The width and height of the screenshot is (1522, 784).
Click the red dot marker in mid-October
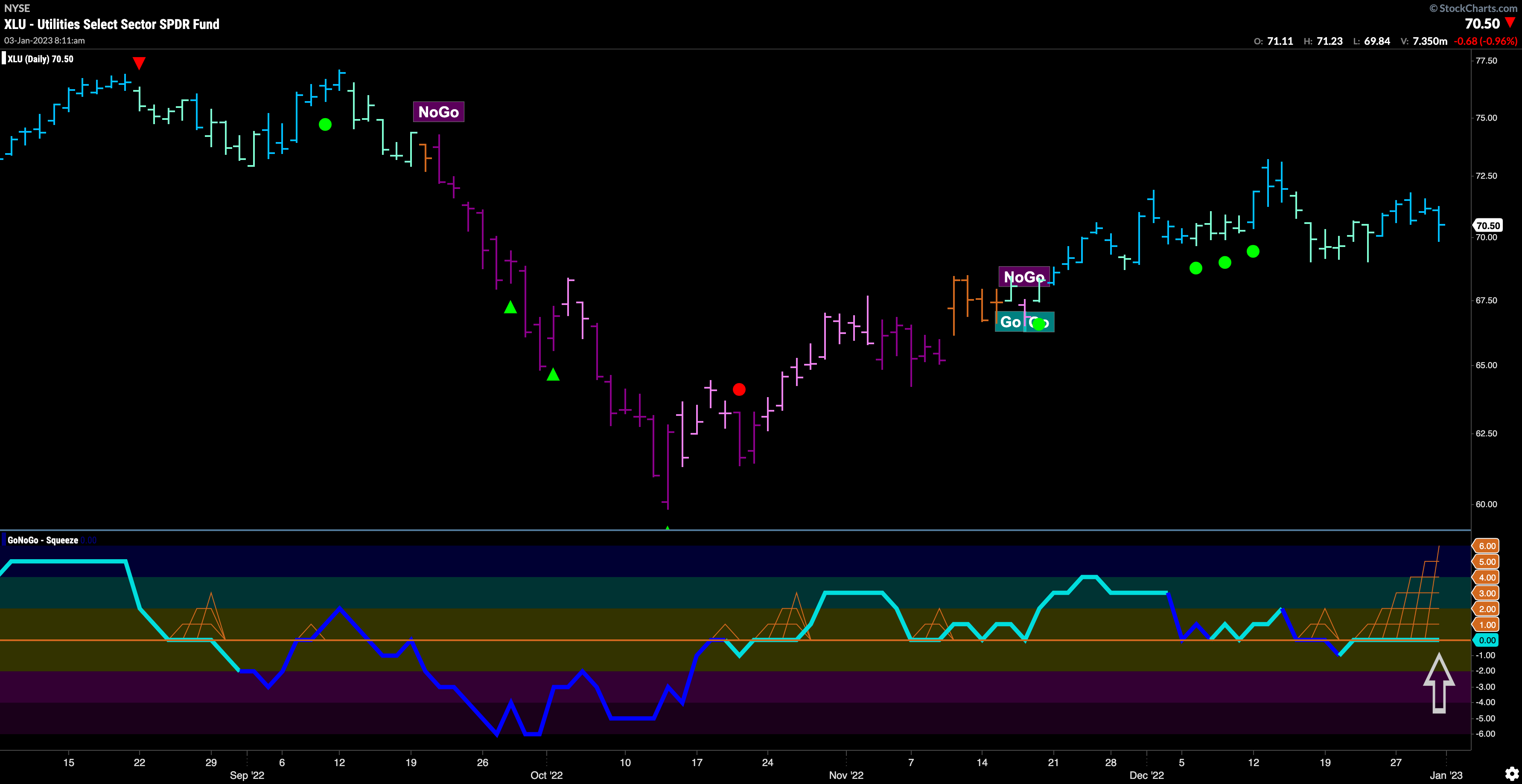pyautogui.click(x=739, y=389)
